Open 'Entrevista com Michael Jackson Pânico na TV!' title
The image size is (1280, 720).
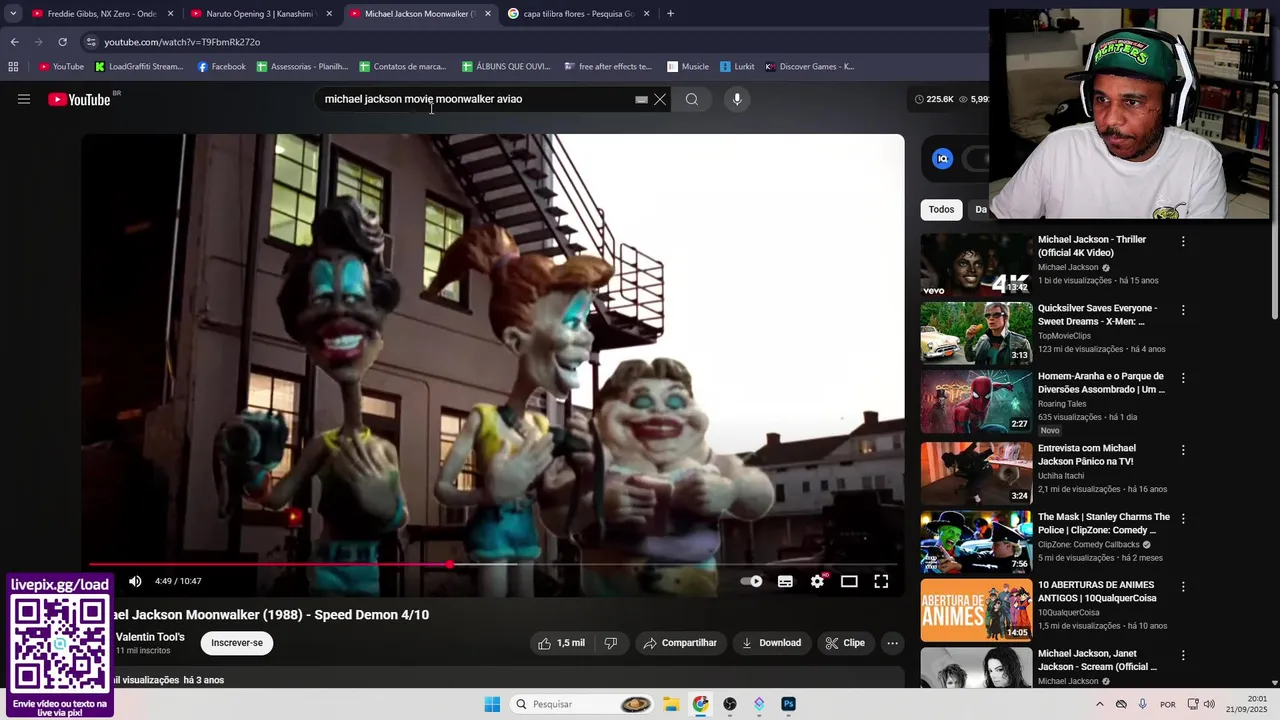pos(1087,455)
